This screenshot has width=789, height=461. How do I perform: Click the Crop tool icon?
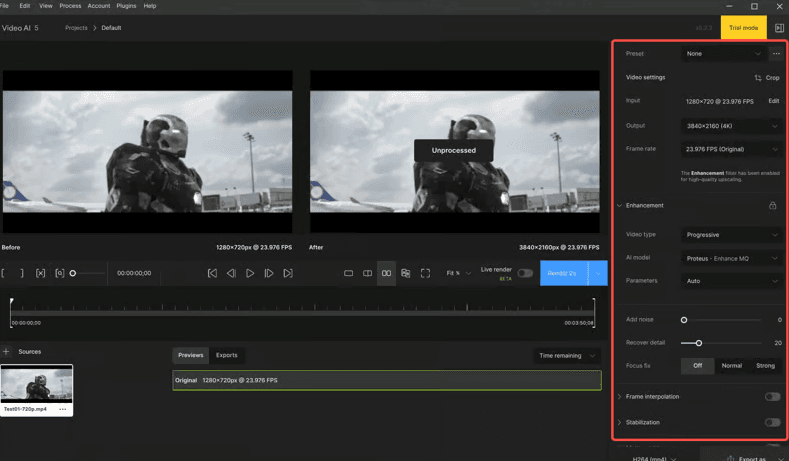(x=758, y=78)
